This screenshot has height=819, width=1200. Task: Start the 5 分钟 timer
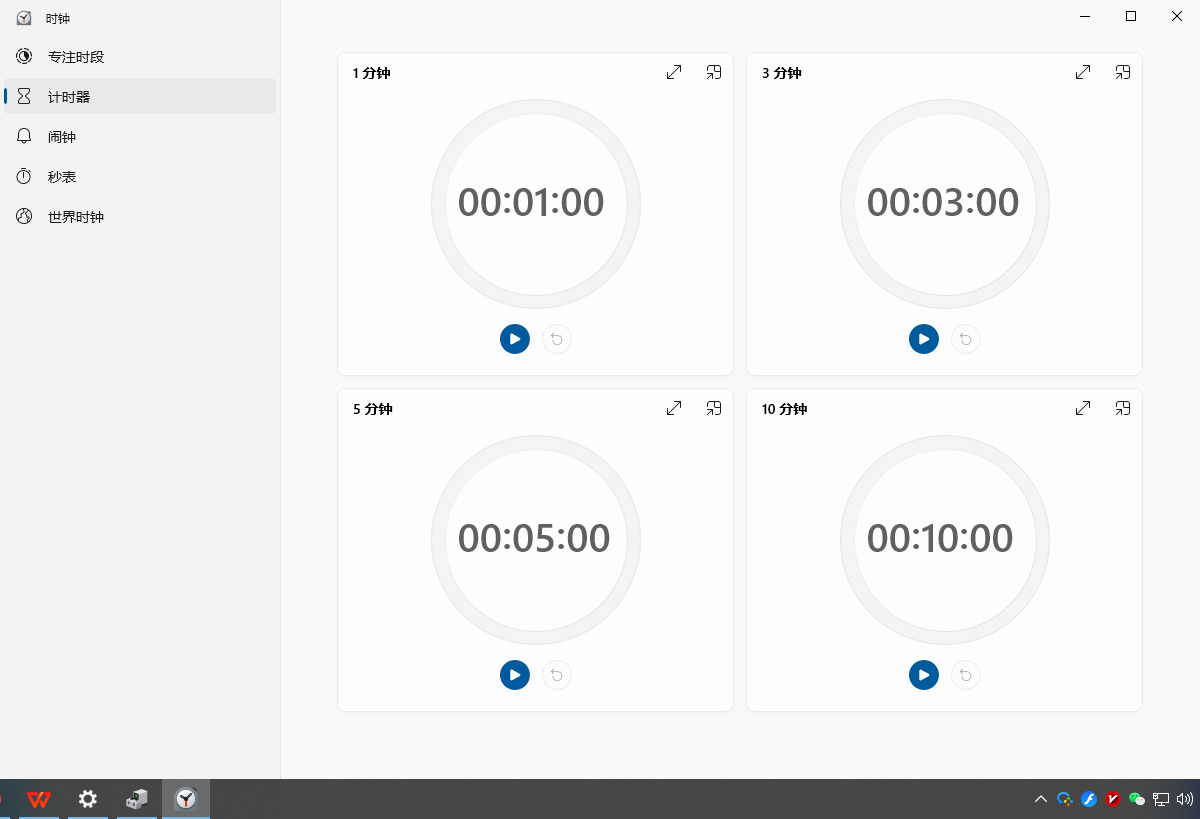point(515,675)
